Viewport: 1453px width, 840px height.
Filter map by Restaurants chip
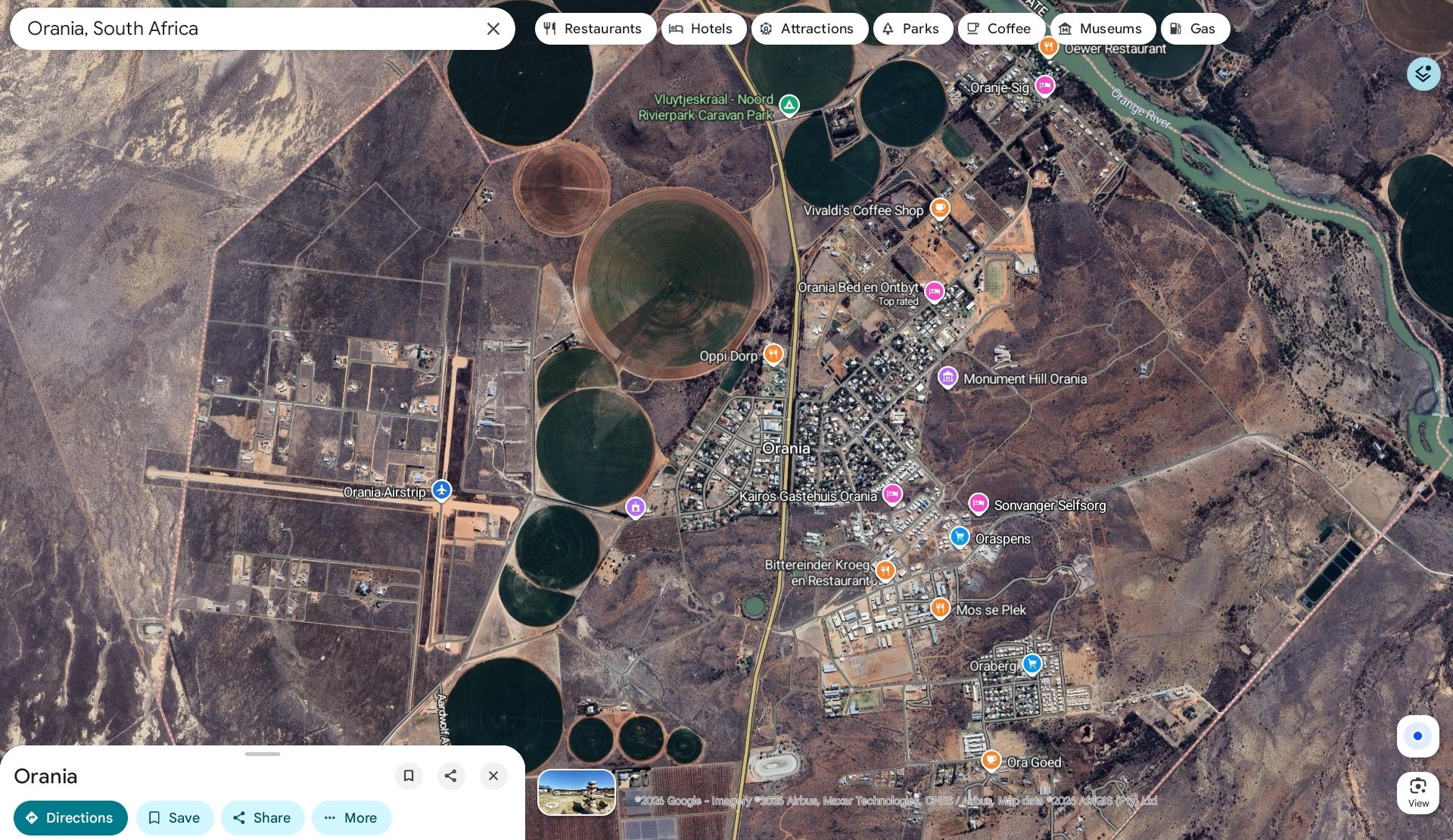(594, 29)
